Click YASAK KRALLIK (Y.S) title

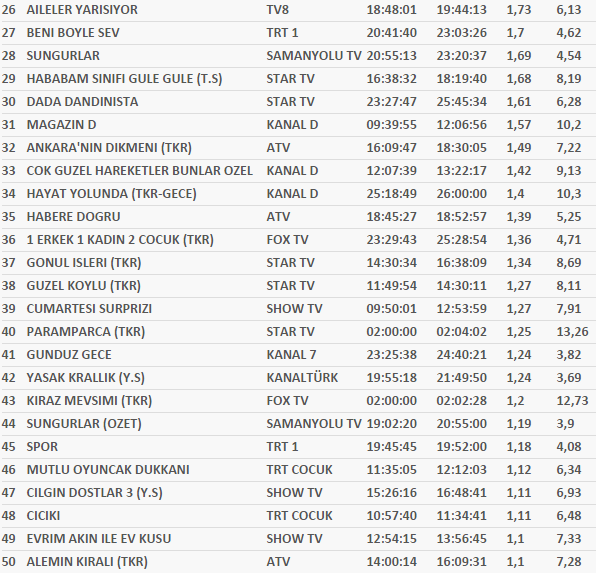pos(85,378)
